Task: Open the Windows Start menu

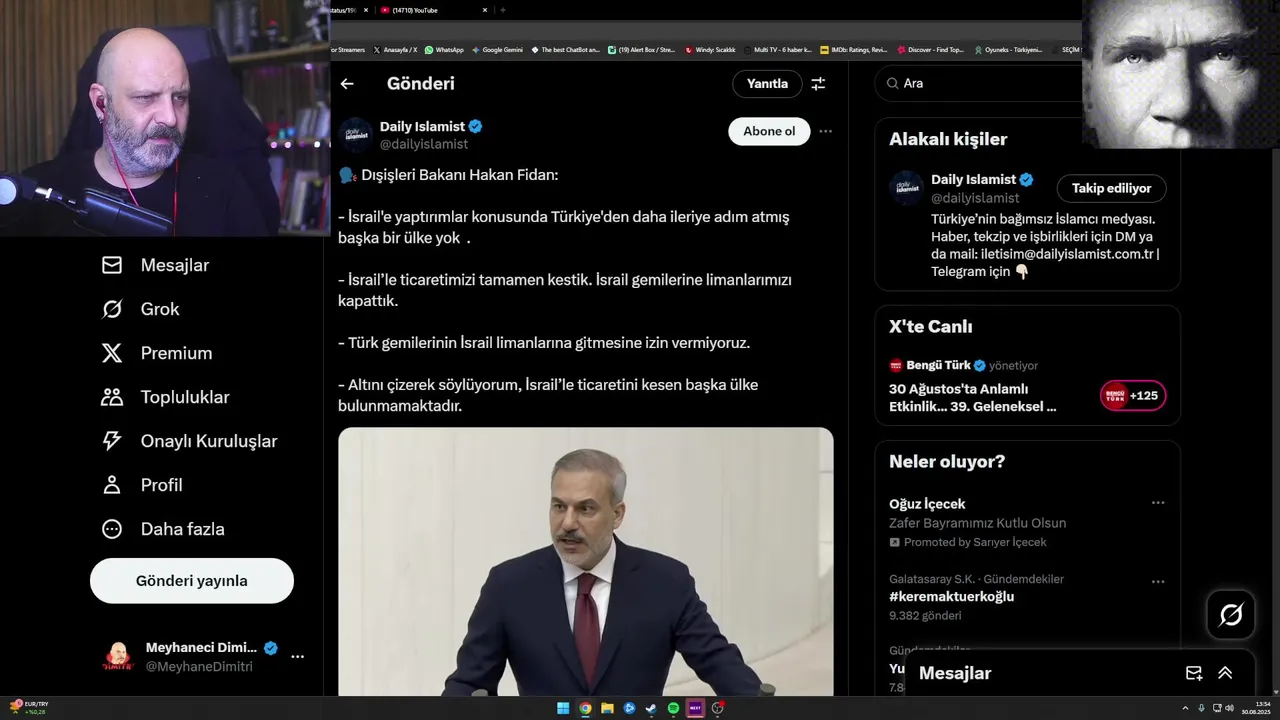Action: click(563, 708)
